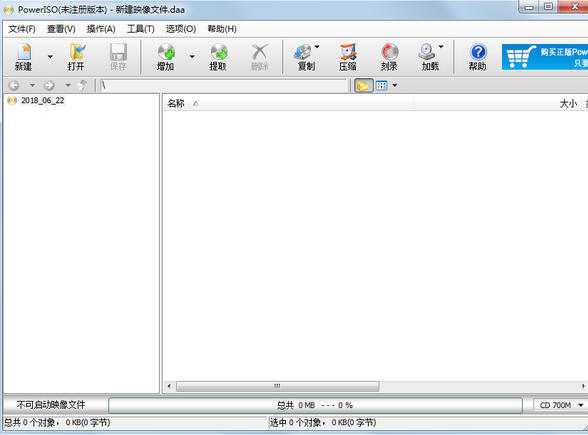This screenshot has width=588, height=435.
Task: Select the 2018_06_22 tree node
Action: 42,100
